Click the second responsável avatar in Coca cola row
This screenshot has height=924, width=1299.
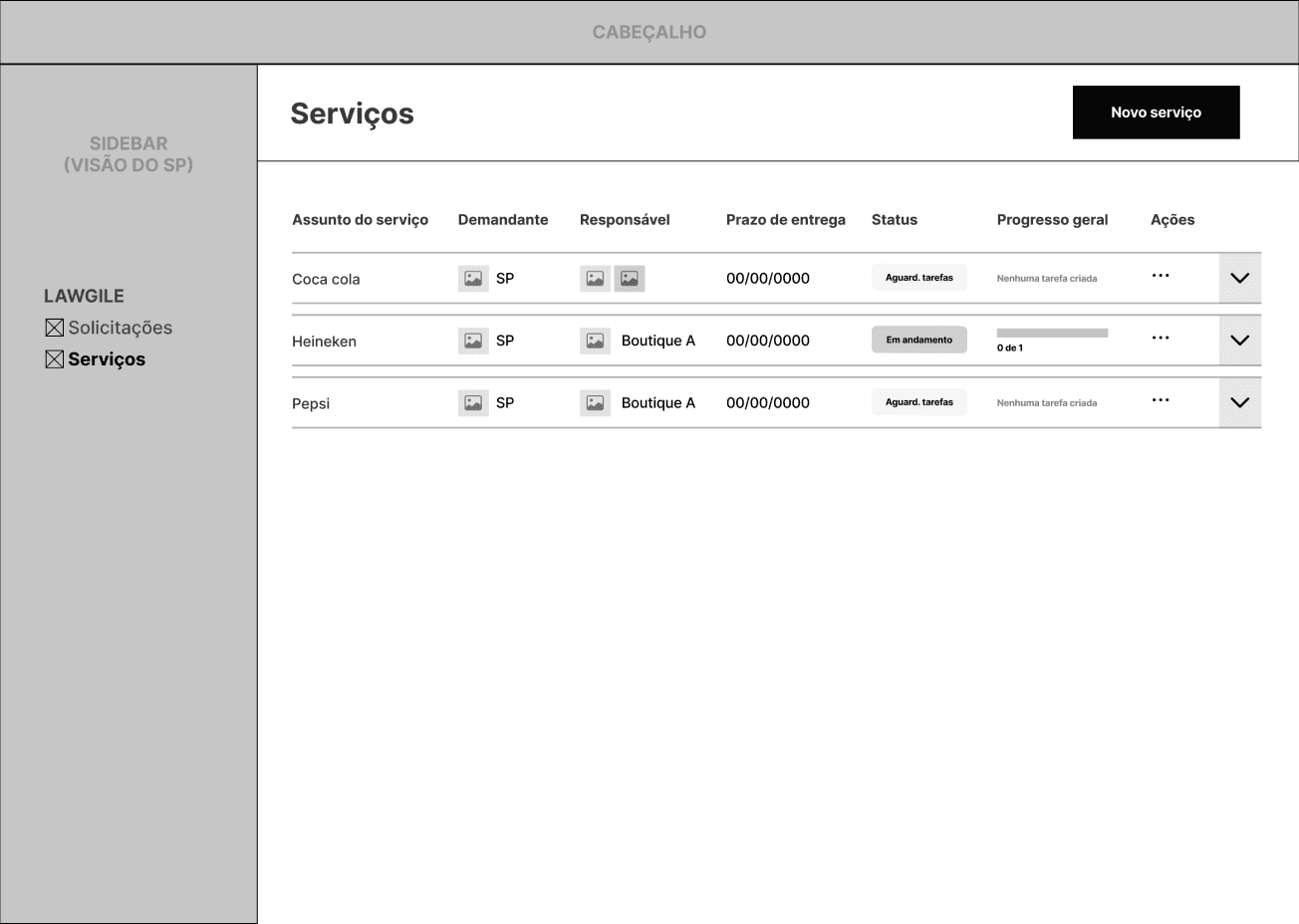click(x=630, y=279)
